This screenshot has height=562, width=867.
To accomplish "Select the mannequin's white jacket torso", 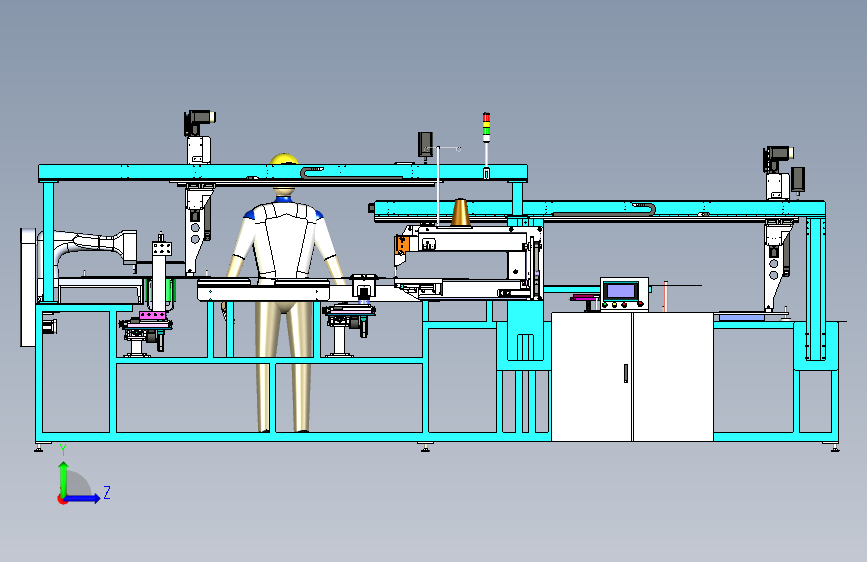I will [x=284, y=241].
